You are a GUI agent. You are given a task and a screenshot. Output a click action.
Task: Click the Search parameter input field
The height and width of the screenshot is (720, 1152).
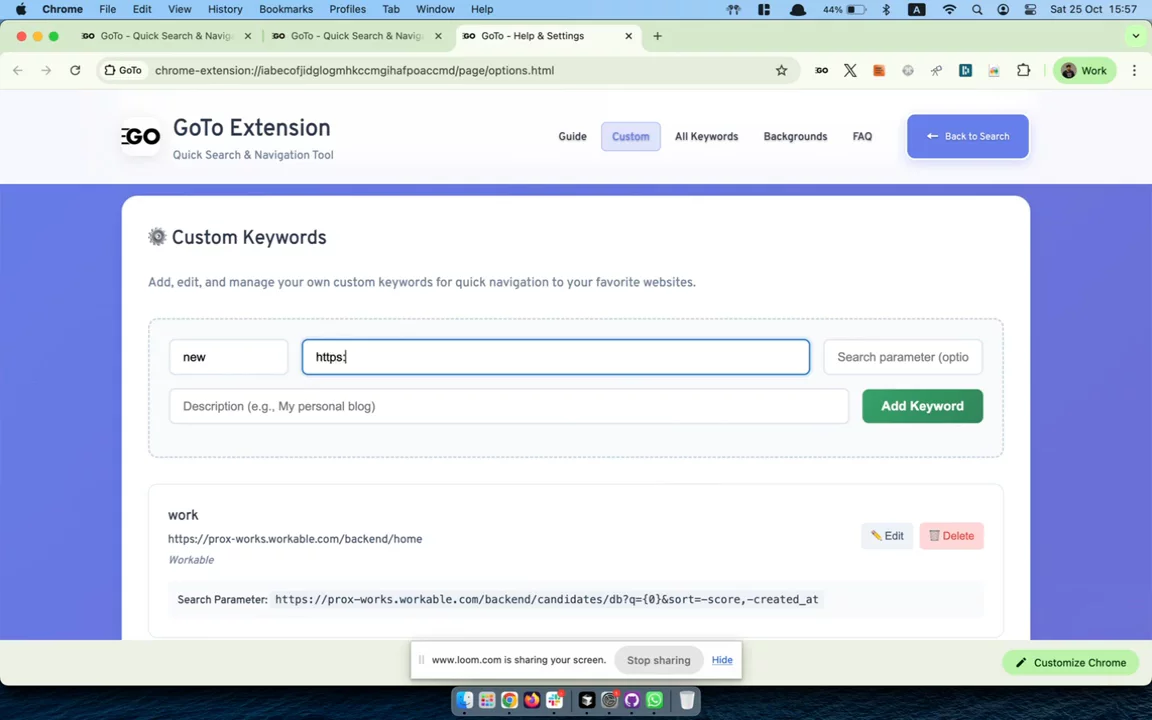click(902, 357)
